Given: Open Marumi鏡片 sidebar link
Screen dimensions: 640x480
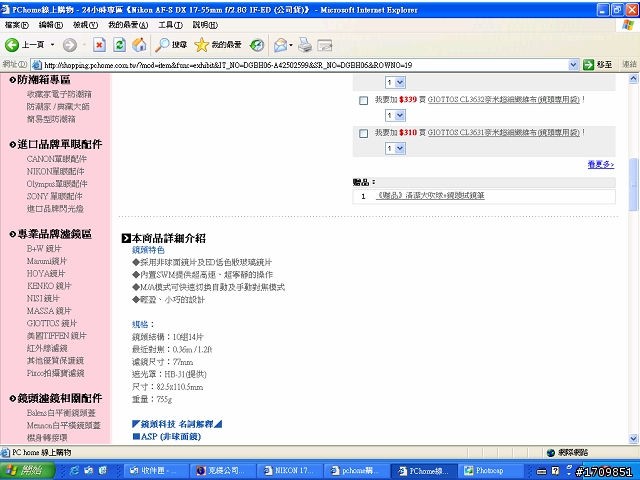Looking at the screenshot, I should pos(47,261).
